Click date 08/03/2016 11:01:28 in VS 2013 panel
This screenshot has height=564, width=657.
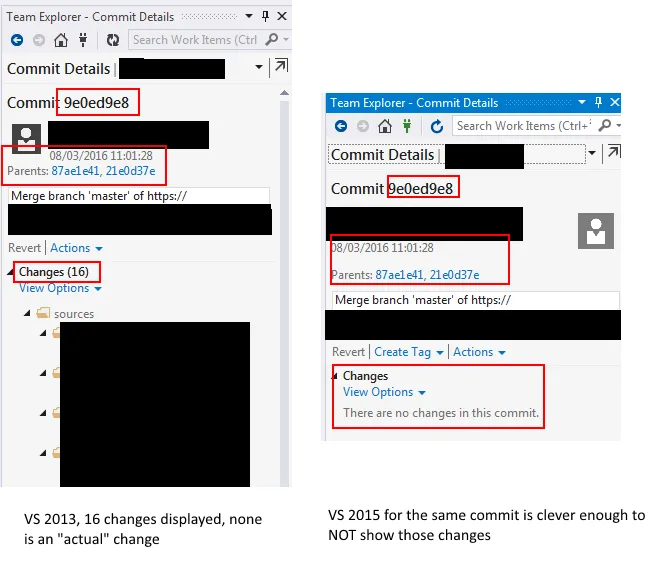[101, 156]
